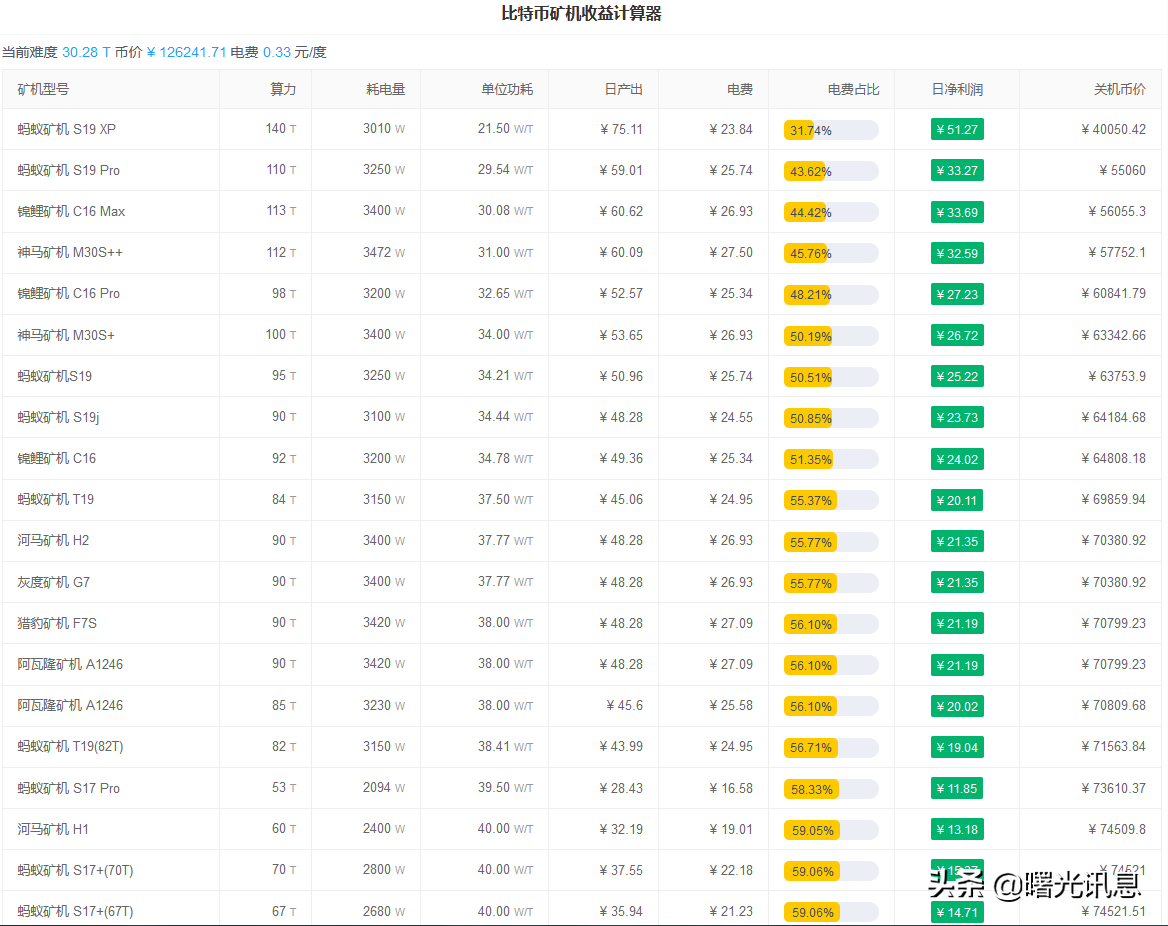
Task: Click efficiency value 21.50 W/T
Action: [505, 128]
